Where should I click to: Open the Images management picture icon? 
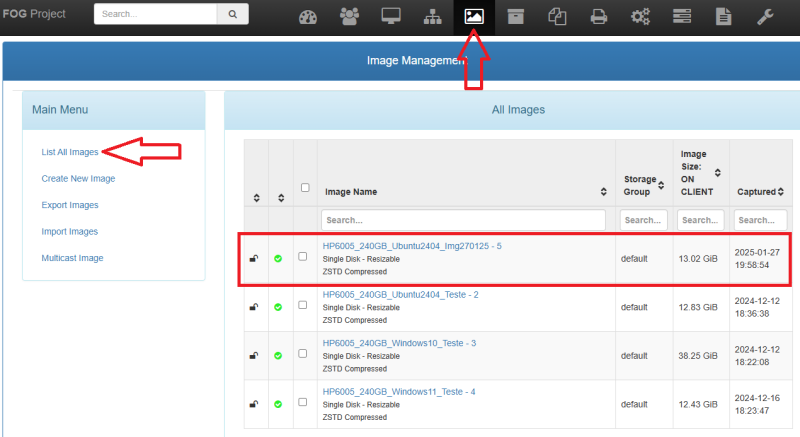(474, 17)
